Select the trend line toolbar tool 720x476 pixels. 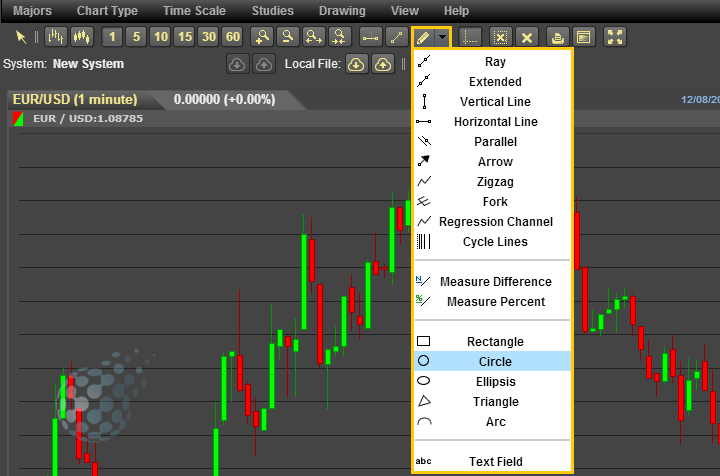396,37
